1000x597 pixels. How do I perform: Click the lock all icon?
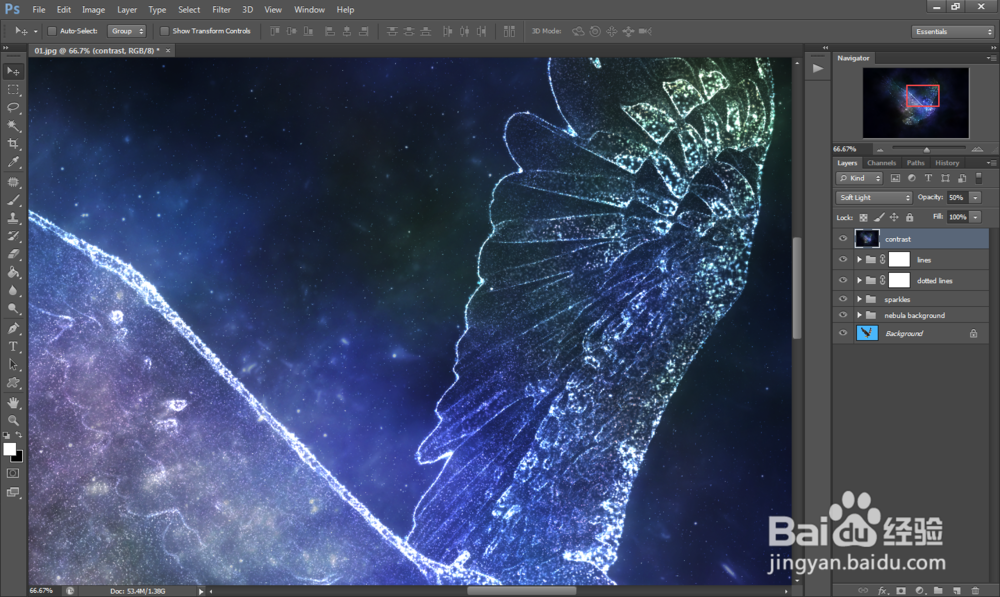point(909,217)
